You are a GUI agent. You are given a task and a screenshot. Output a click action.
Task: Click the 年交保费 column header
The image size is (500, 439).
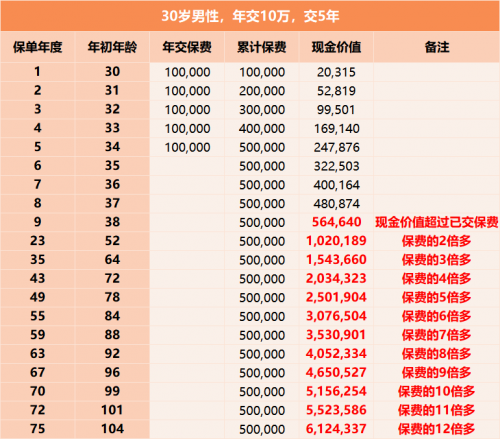click(x=187, y=47)
